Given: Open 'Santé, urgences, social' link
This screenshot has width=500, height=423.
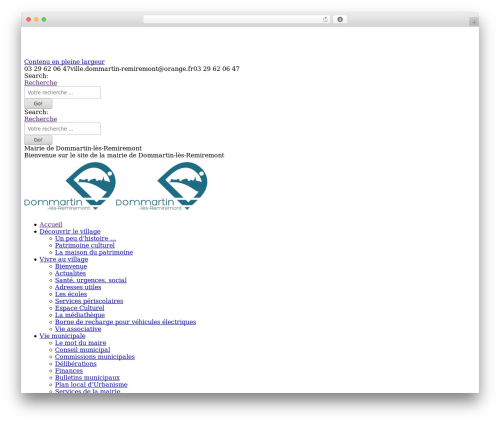Looking at the screenshot, I should 91,281.
